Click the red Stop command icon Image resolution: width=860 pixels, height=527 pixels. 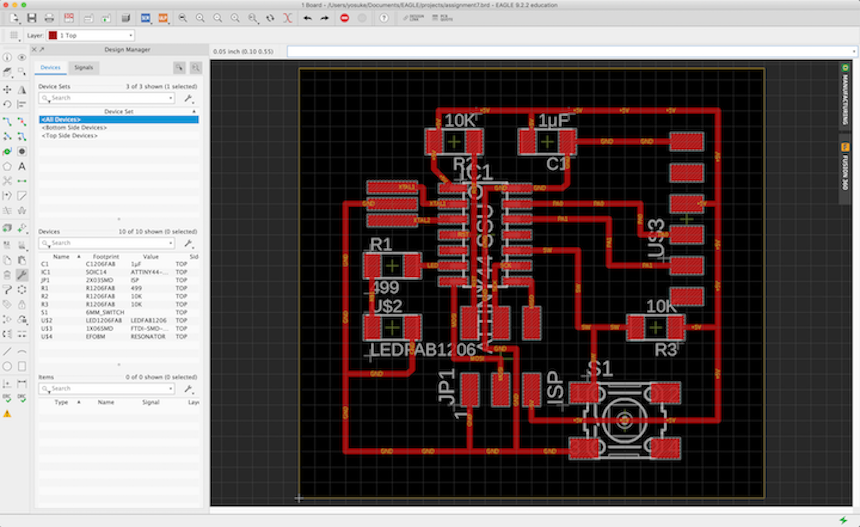pyautogui.click(x=345, y=18)
